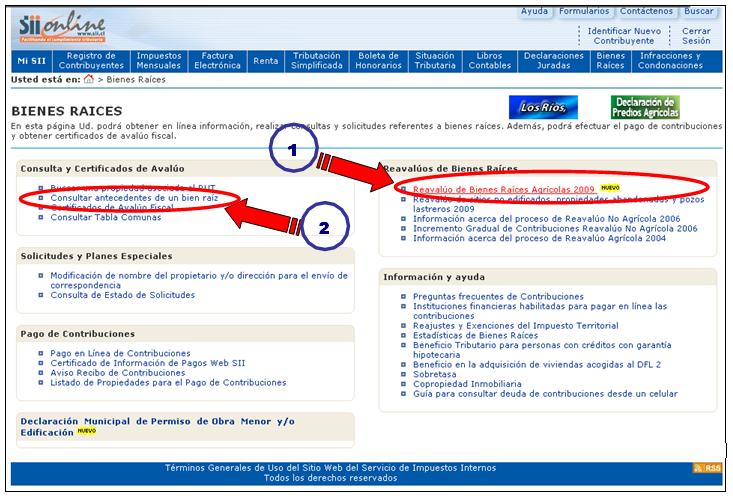Open Copropiedad Inmobiliaria link

pos(467,384)
